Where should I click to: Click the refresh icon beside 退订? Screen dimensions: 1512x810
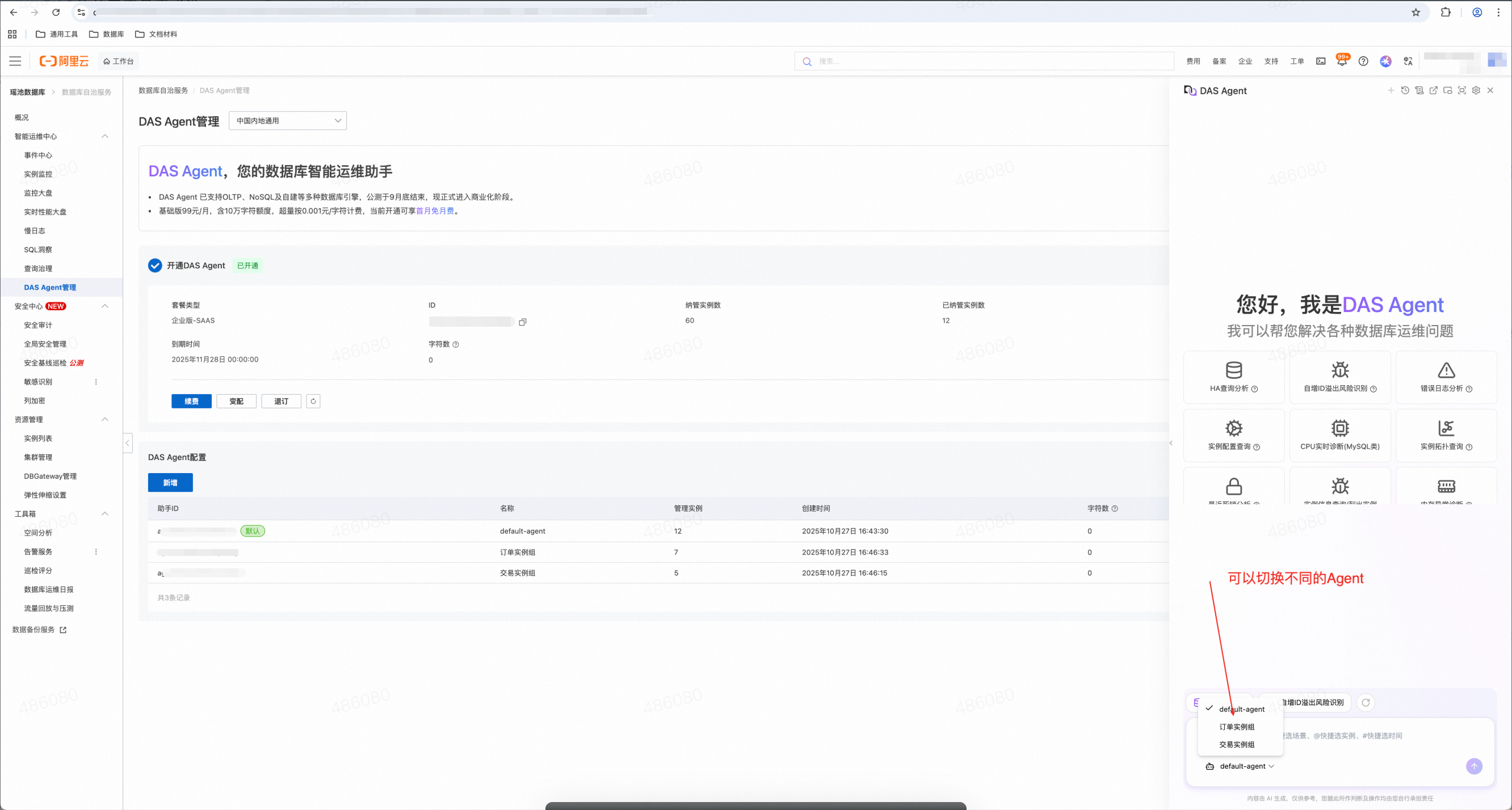313,401
